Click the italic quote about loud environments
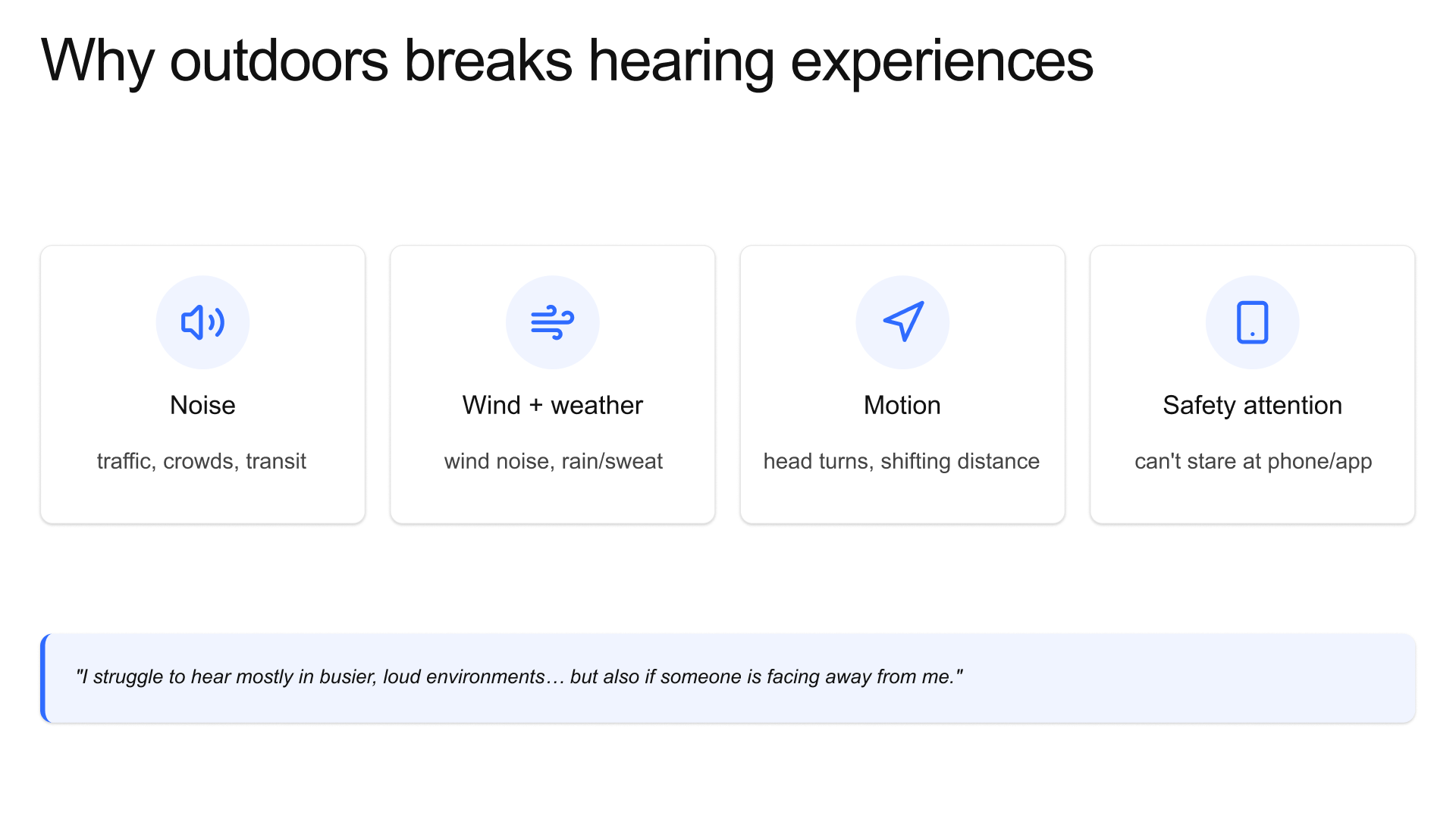Viewport: 1456px width, 819px height. [x=519, y=676]
